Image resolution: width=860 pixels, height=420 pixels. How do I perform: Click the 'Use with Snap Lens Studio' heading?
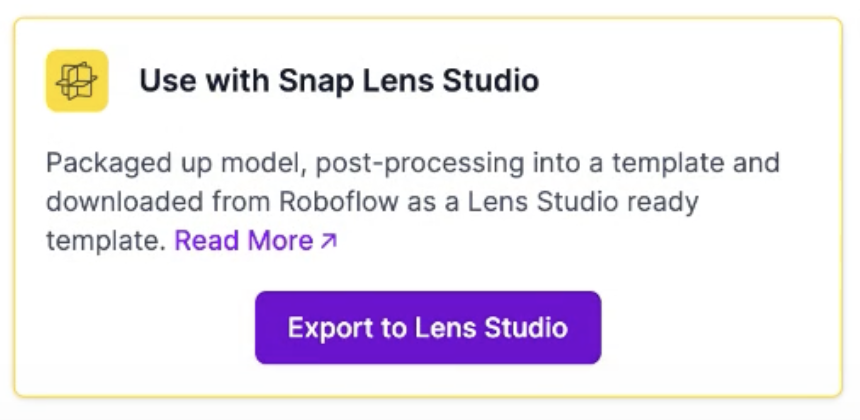pos(339,81)
